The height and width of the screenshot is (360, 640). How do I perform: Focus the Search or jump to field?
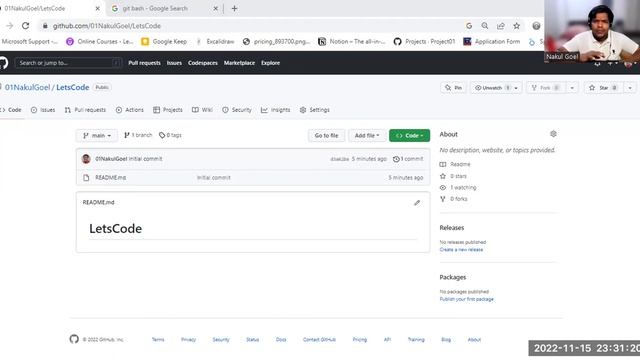point(68,63)
